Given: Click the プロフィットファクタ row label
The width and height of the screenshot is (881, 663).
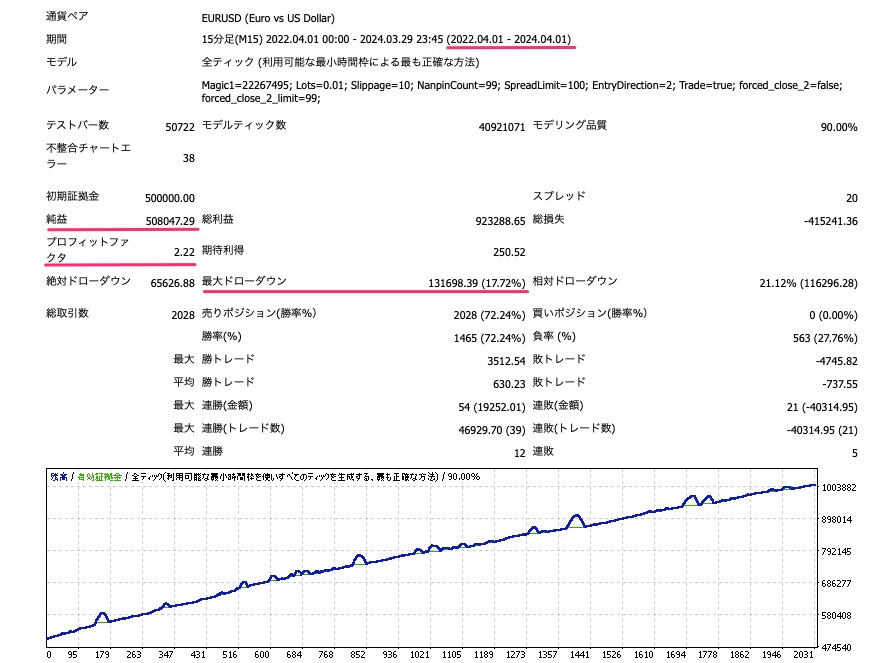Looking at the screenshot, I should click(87, 249).
